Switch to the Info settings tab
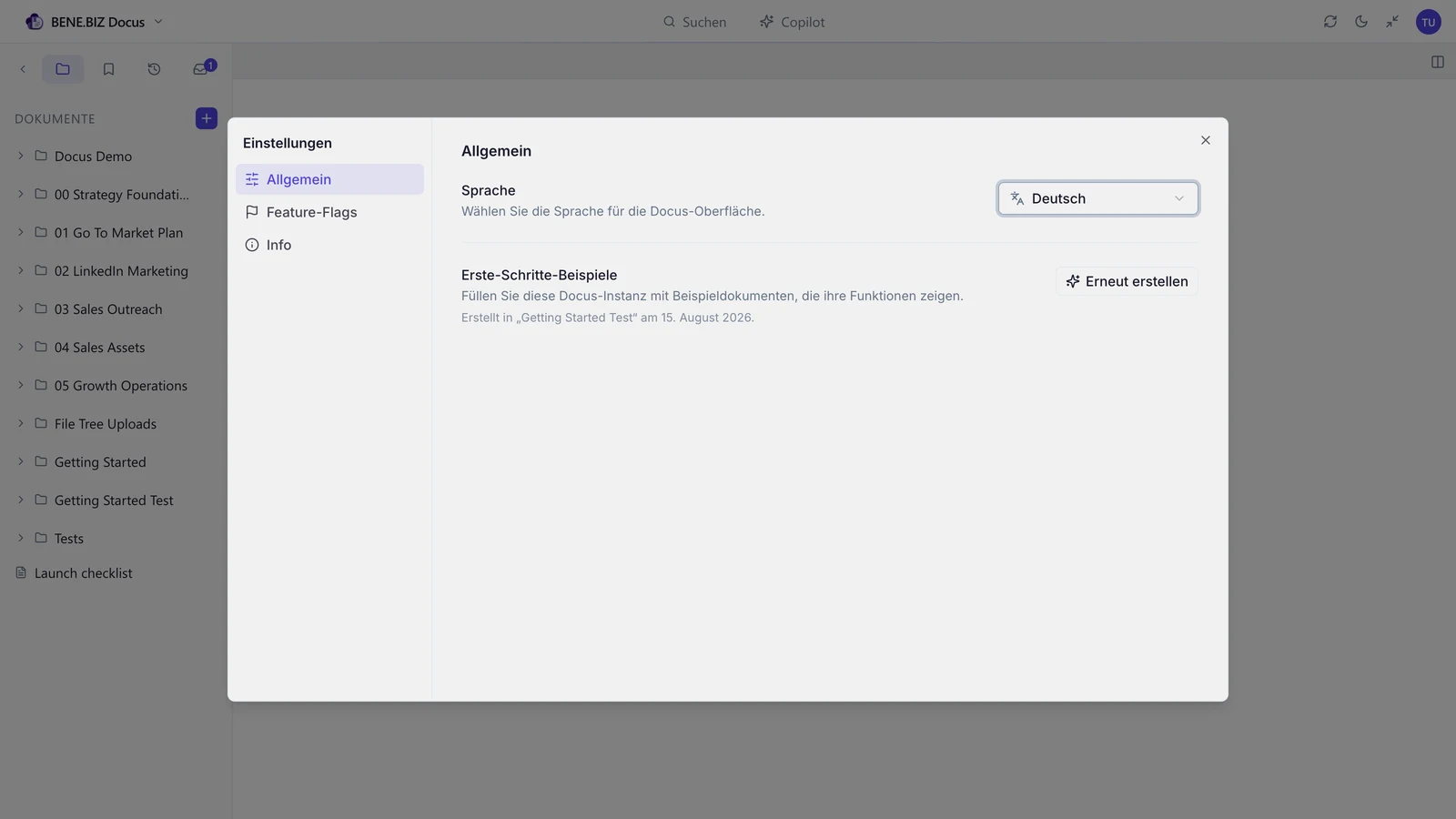This screenshot has height=819, width=1456. [329, 245]
